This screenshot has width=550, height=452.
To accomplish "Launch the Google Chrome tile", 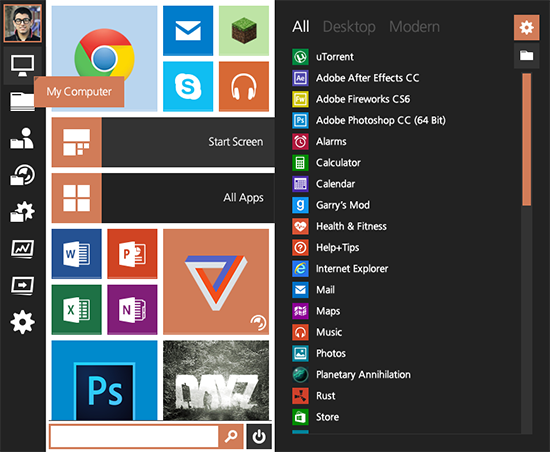I will (104, 59).
